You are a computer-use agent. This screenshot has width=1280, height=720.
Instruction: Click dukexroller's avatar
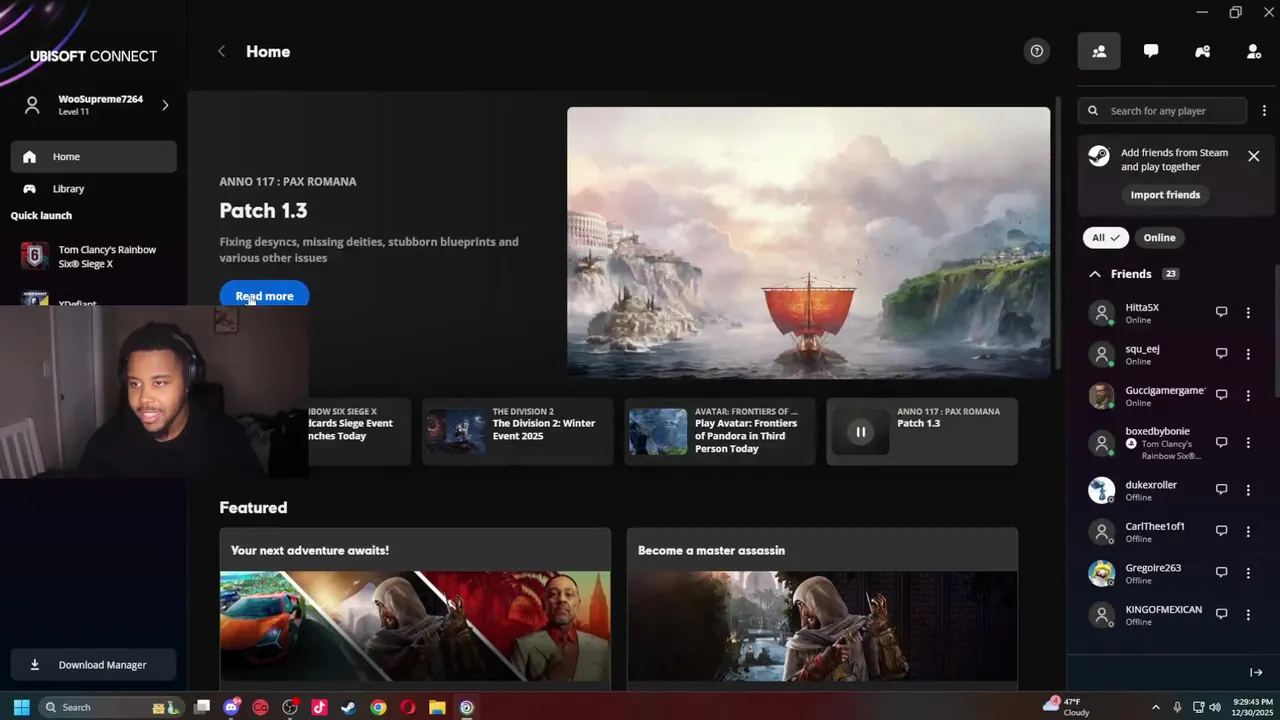pos(1101,490)
